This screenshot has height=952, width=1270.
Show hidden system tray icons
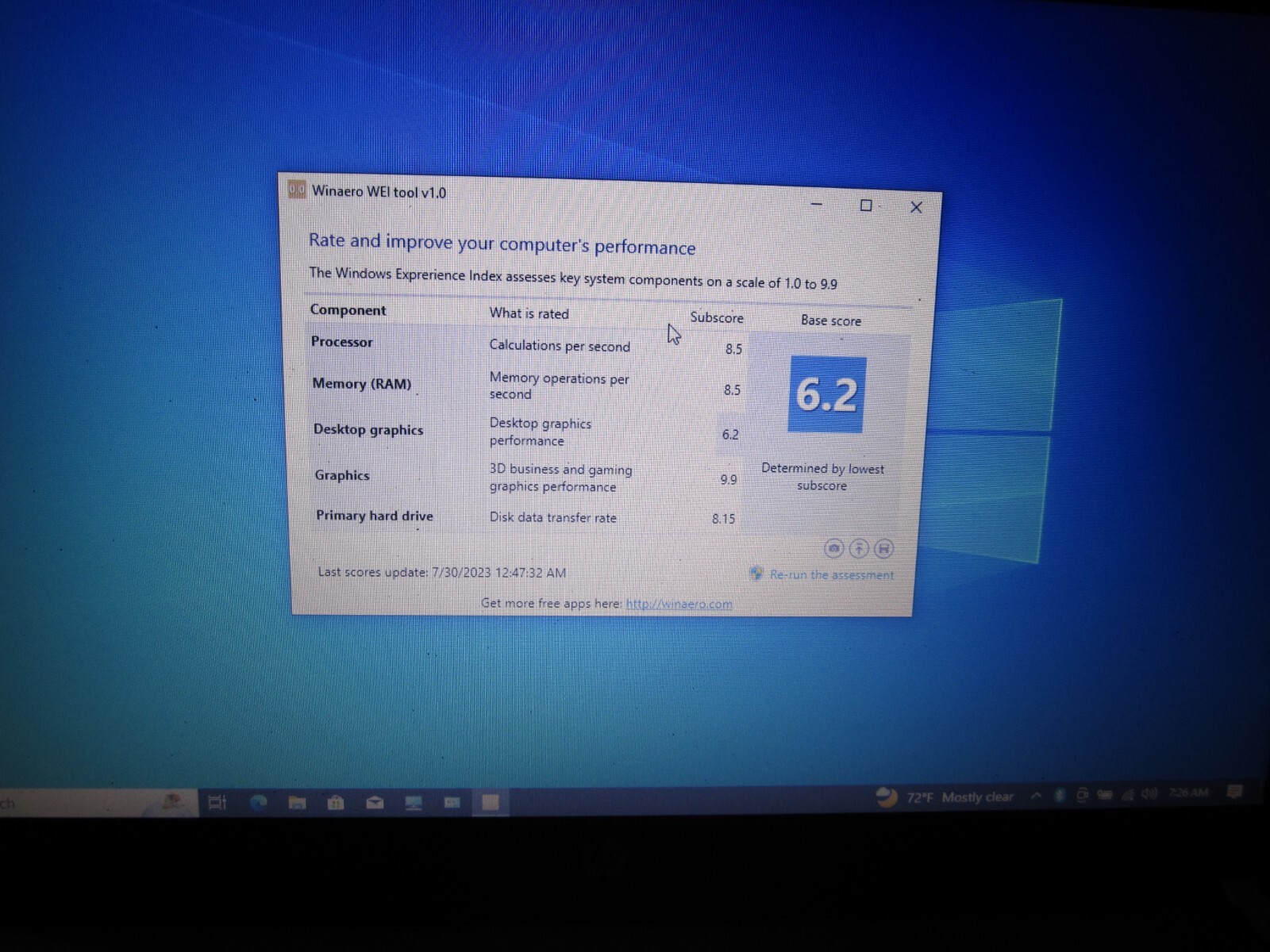1036,795
